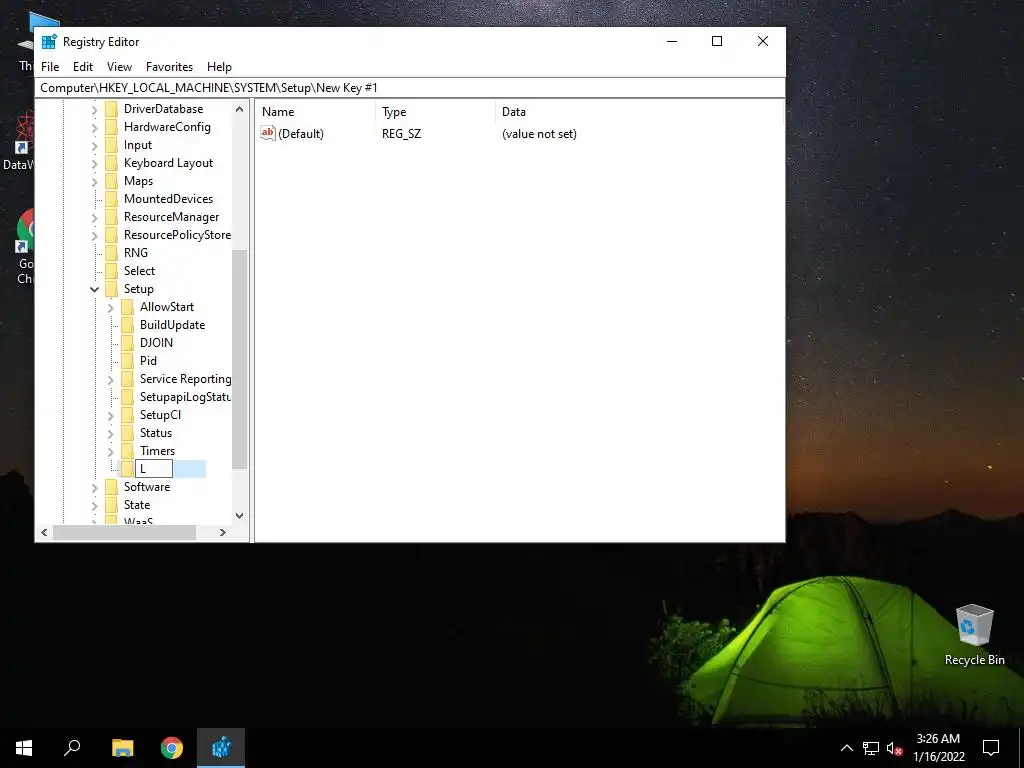
Task: Expand the State key
Action: 95,505
